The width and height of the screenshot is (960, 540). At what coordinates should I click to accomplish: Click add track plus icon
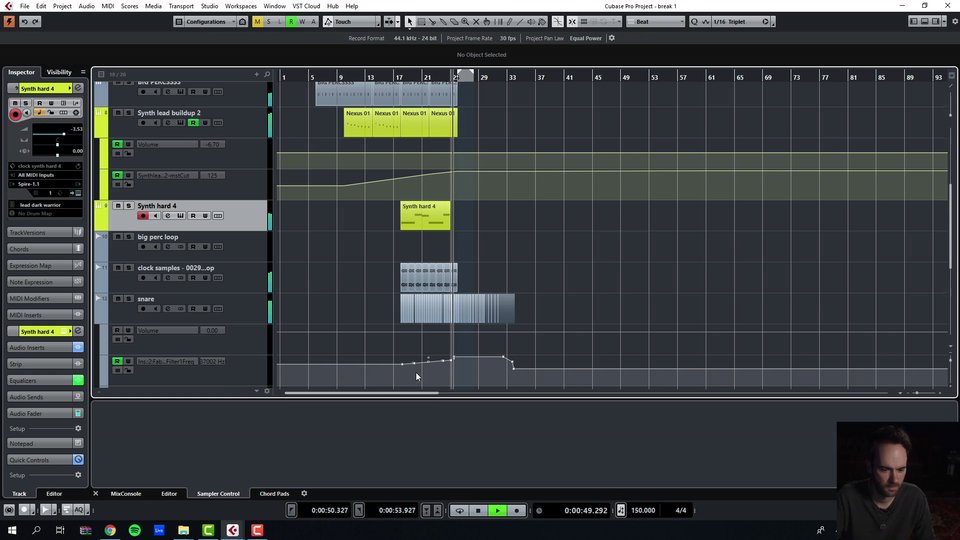point(257,74)
